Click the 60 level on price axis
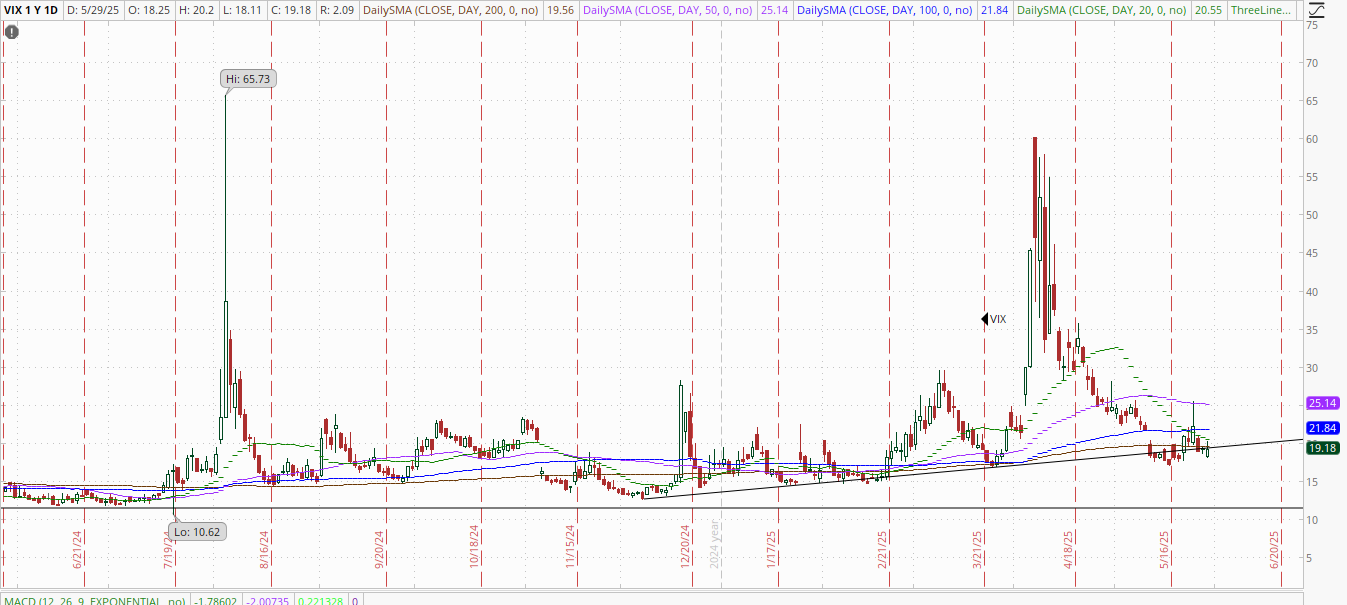Viewport: 1347px width, 605px height. (1313, 139)
